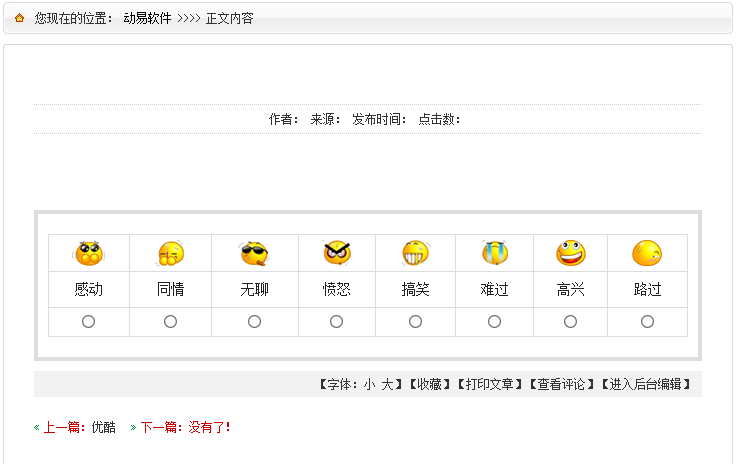Click the 同情 text label
This screenshot has height=464, width=736.
pyautogui.click(x=170, y=289)
